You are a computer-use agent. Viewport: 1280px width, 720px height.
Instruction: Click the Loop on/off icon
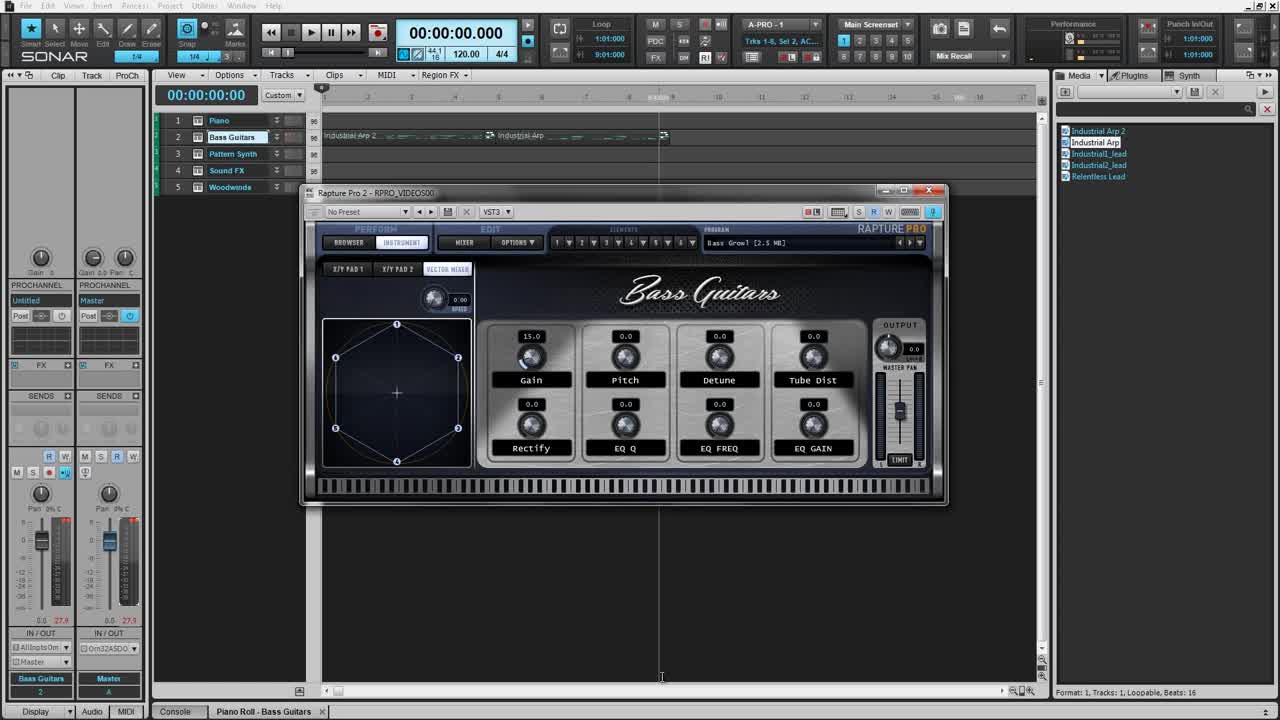[x=560, y=29]
